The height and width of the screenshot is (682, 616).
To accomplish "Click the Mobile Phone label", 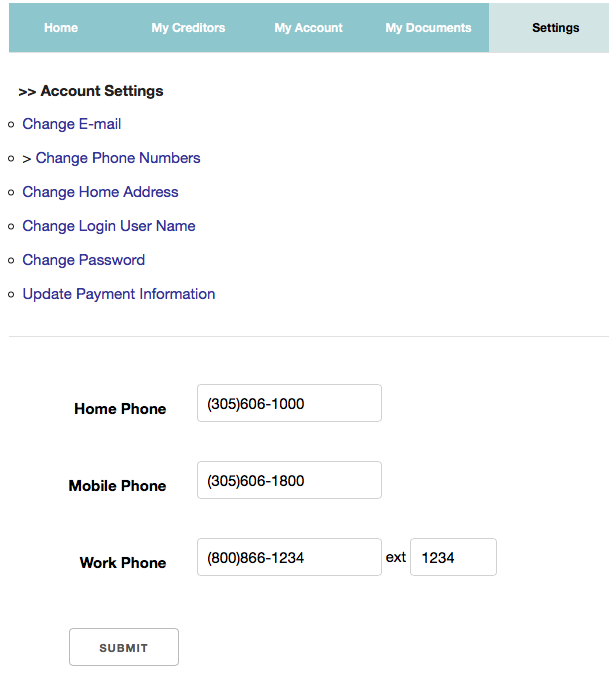I will click(117, 486).
